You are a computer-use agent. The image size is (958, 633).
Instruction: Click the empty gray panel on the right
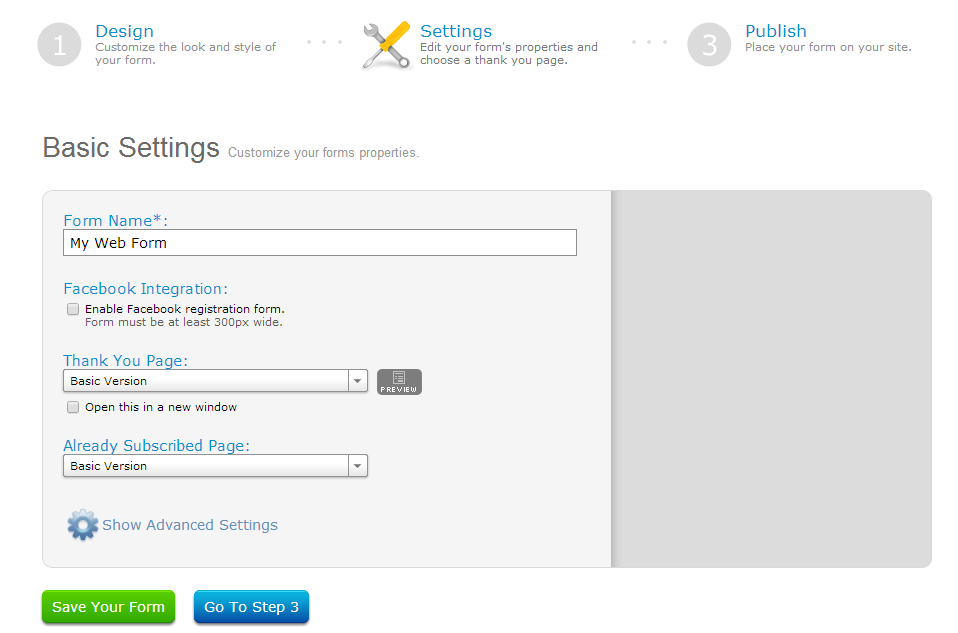click(771, 379)
